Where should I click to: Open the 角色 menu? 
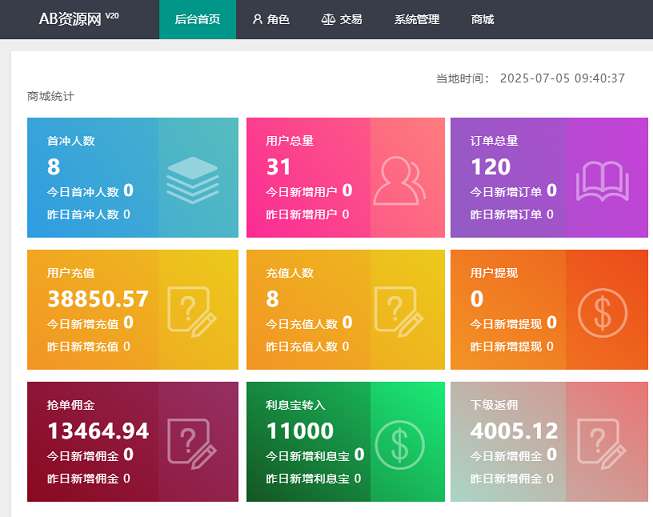271,19
